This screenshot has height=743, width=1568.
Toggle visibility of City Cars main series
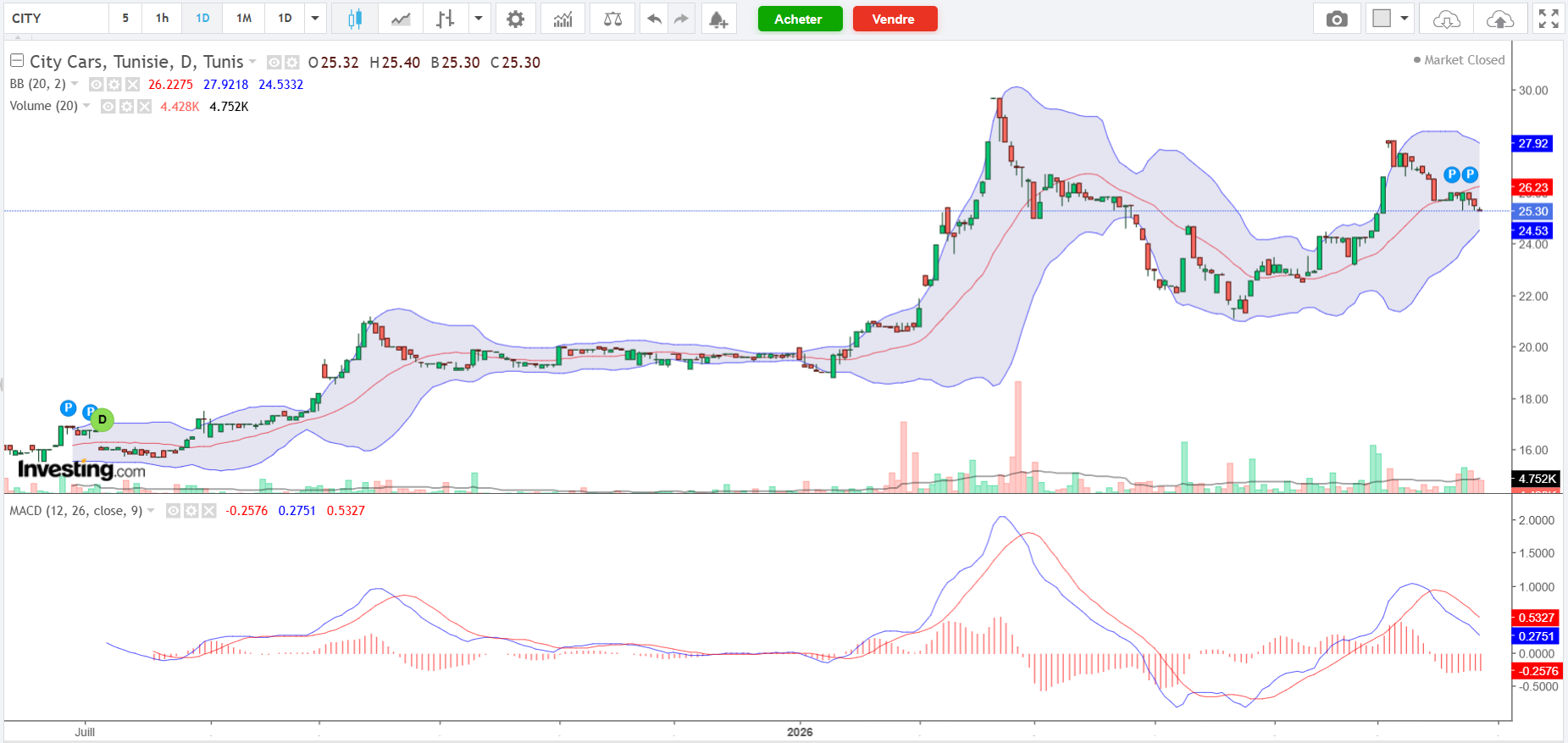[274, 62]
